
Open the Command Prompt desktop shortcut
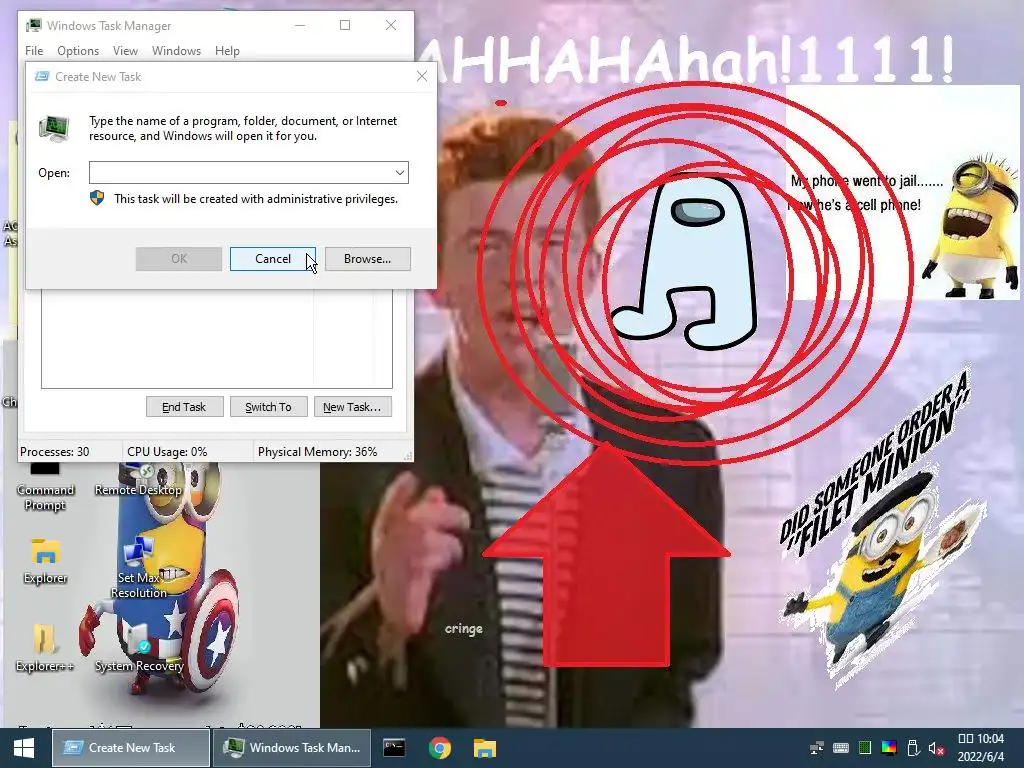45,487
